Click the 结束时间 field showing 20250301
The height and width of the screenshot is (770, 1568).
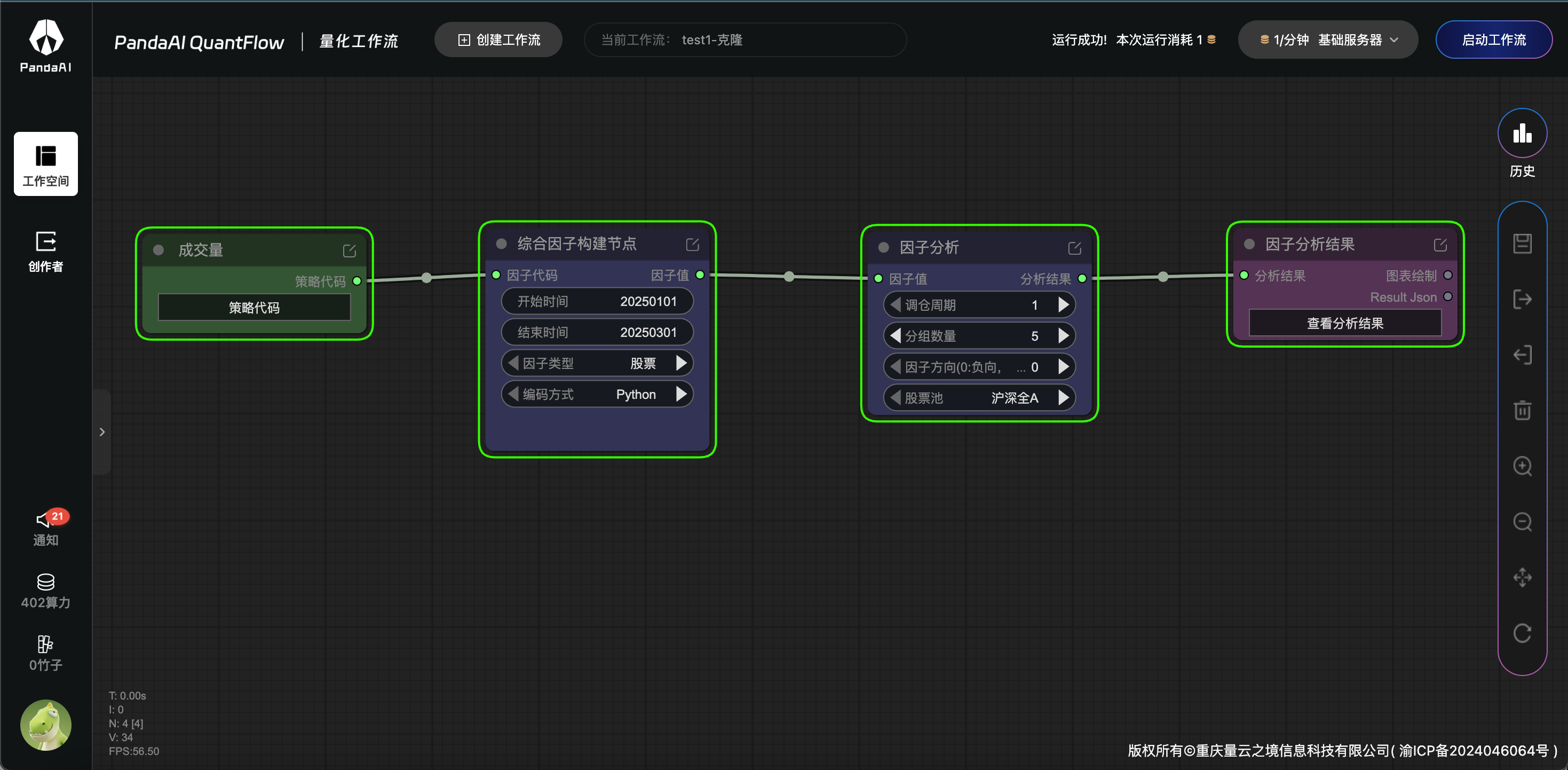point(597,332)
